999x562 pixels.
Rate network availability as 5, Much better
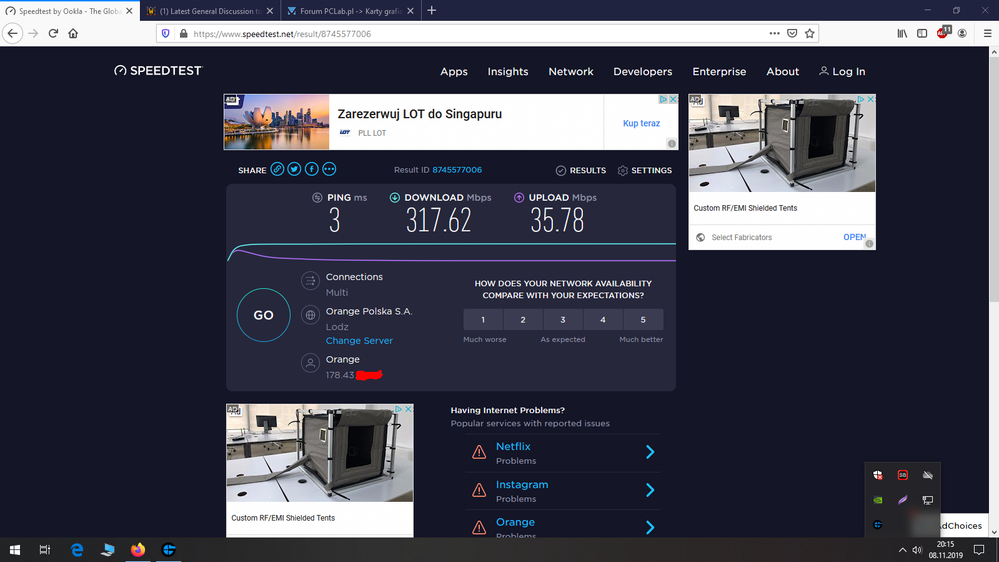[643, 320]
